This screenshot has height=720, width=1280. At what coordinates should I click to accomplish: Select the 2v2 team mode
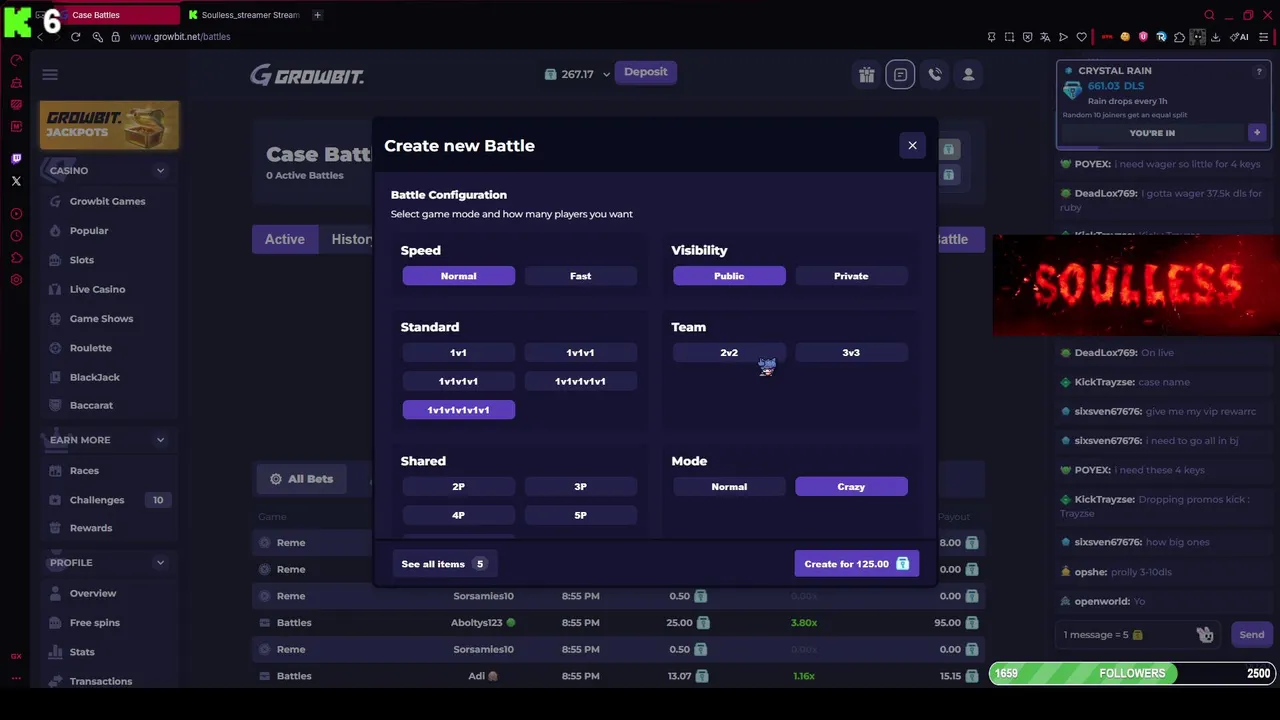point(729,352)
